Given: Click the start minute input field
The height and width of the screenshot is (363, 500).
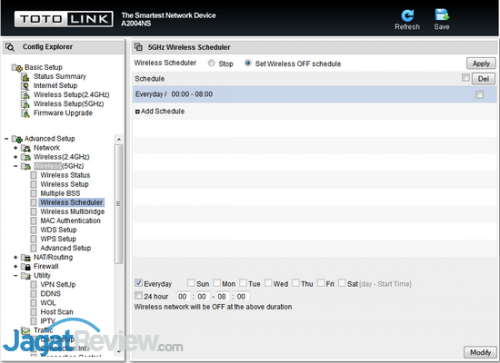Looking at the screenshot, I should click(x=202, y=296).
